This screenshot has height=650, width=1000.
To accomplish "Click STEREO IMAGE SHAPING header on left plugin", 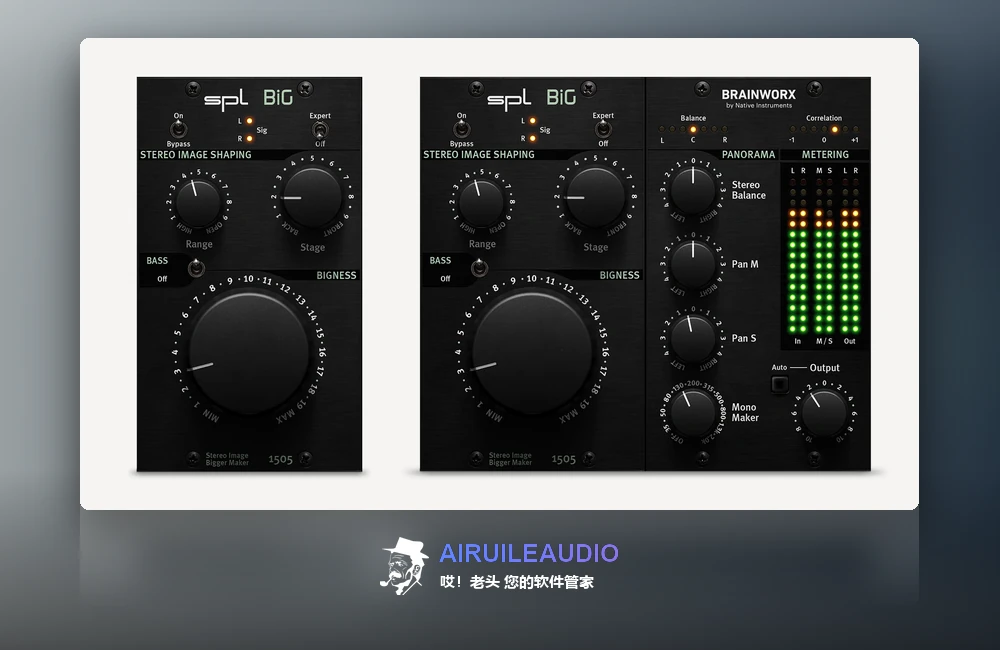I will coord(196,154).
